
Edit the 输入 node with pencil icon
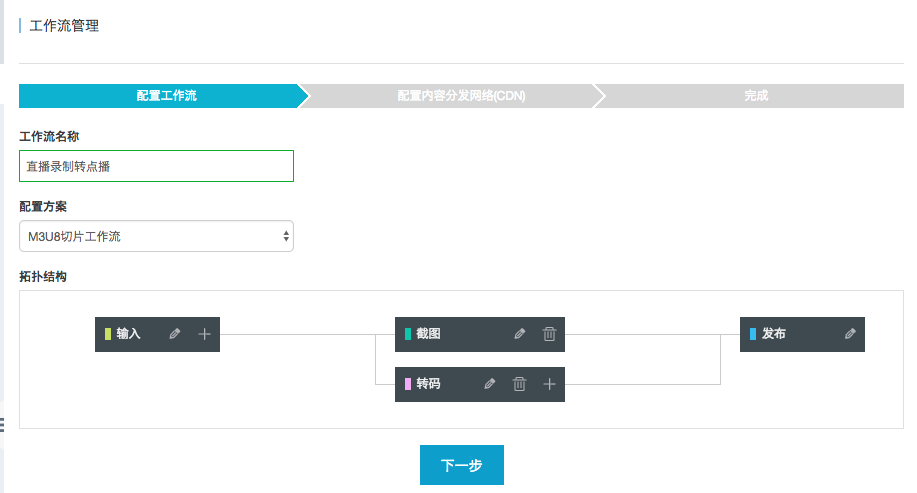174,334
